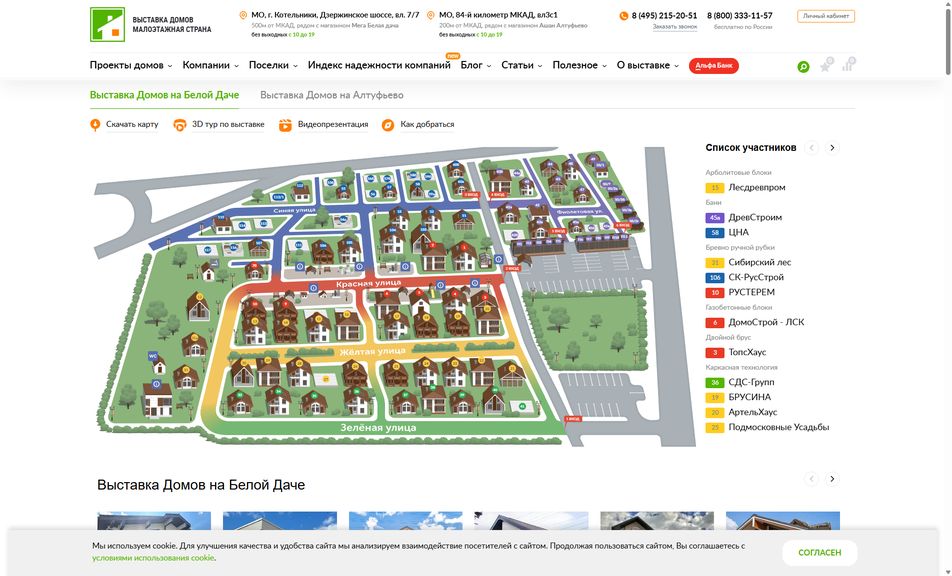Click Видеопрезентация link

(x=333, y=124)
